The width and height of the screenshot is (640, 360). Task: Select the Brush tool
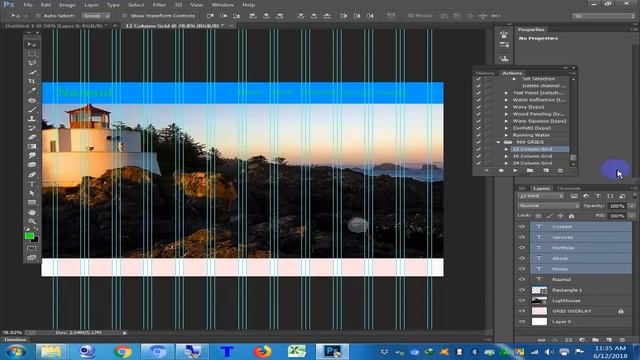click(x=32, y=109)
